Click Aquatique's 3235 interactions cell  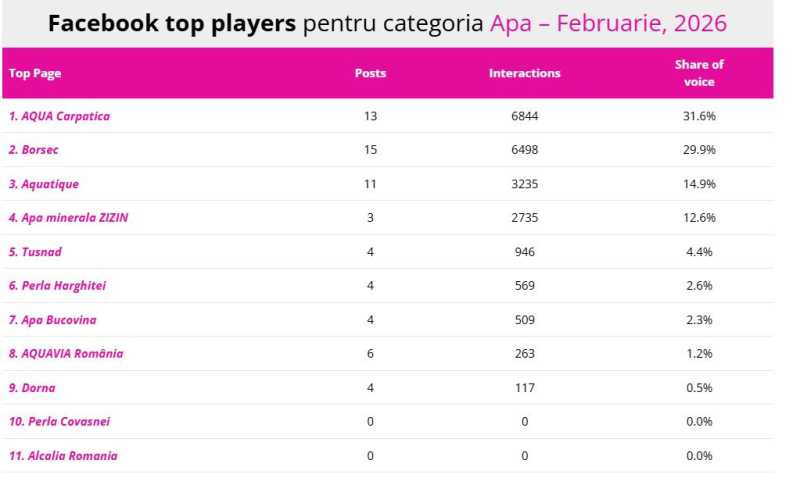point(524,184)
